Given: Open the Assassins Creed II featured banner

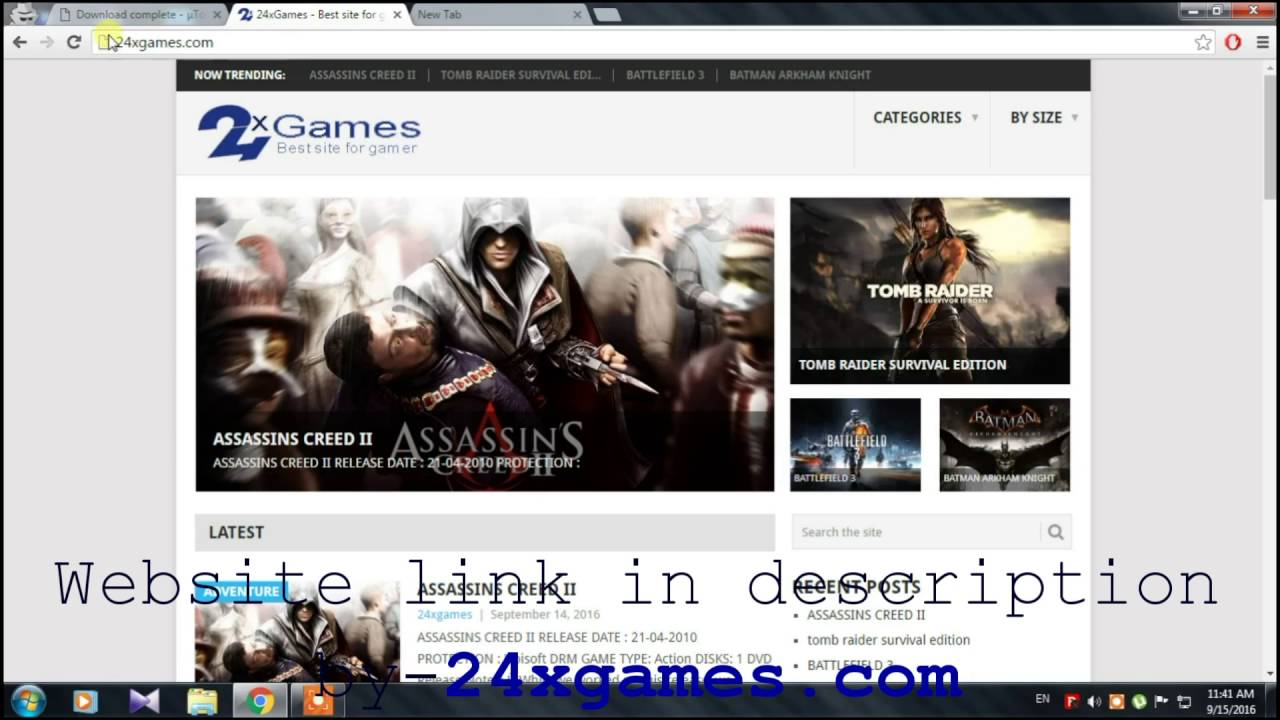Looking at the screenshot, I should (484, 344).
